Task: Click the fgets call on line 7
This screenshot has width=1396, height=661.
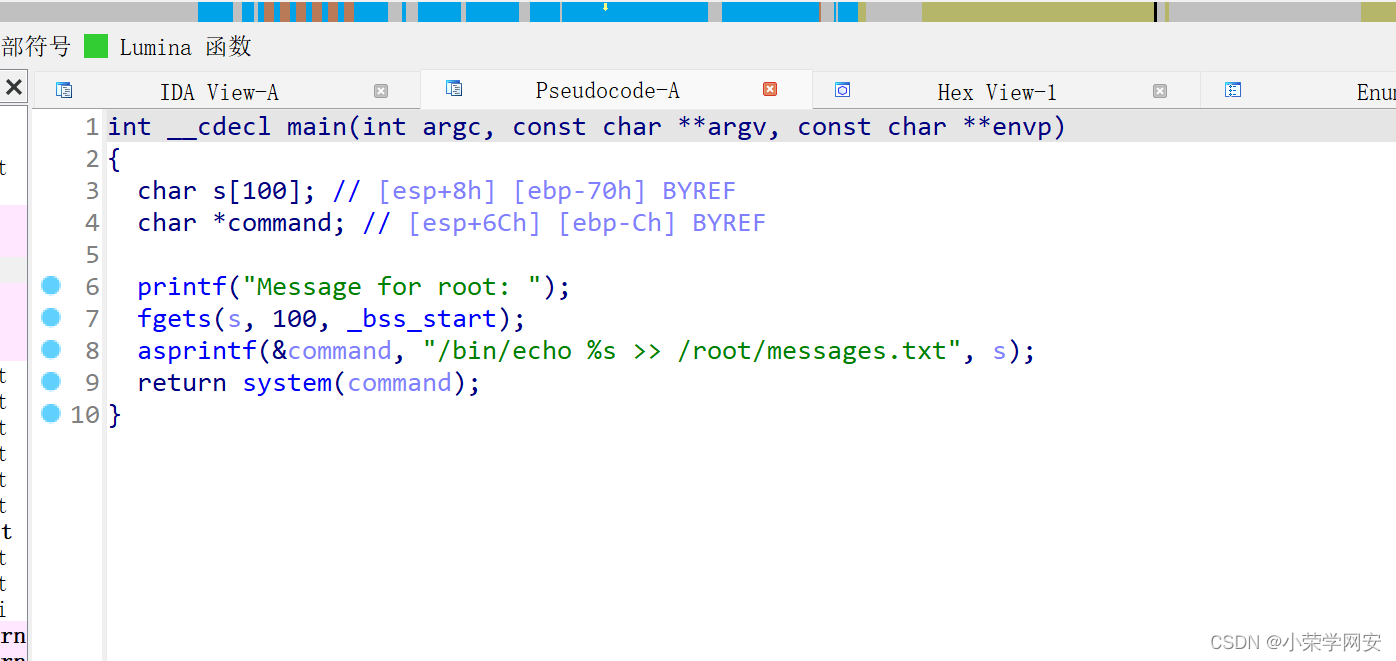Action: 176,319
